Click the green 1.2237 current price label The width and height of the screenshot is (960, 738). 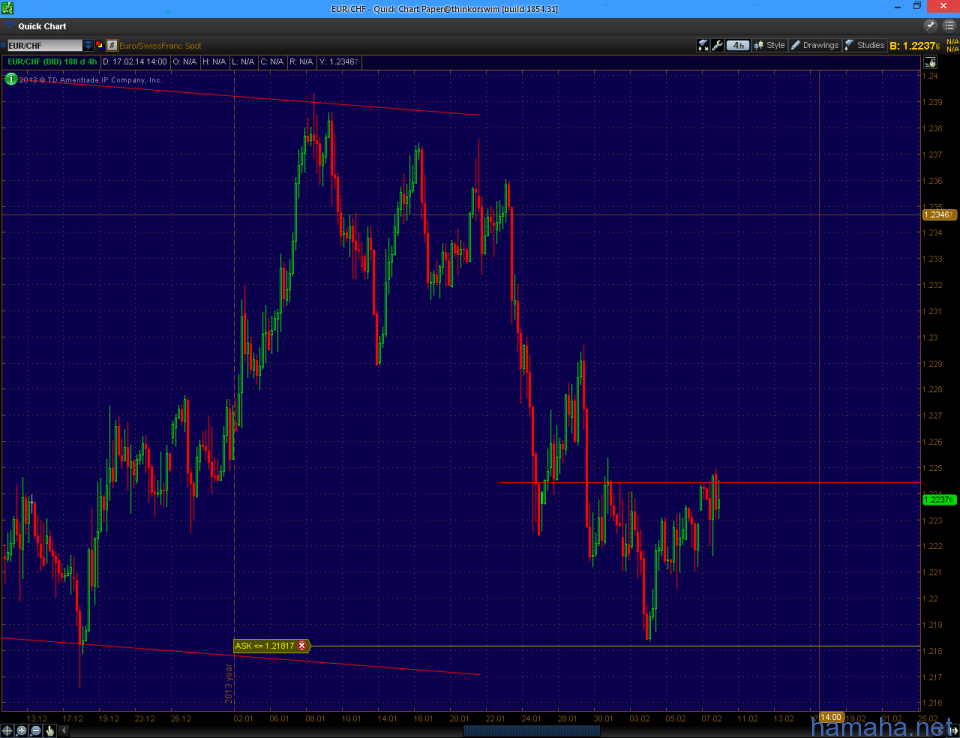(x=939, y=500)
